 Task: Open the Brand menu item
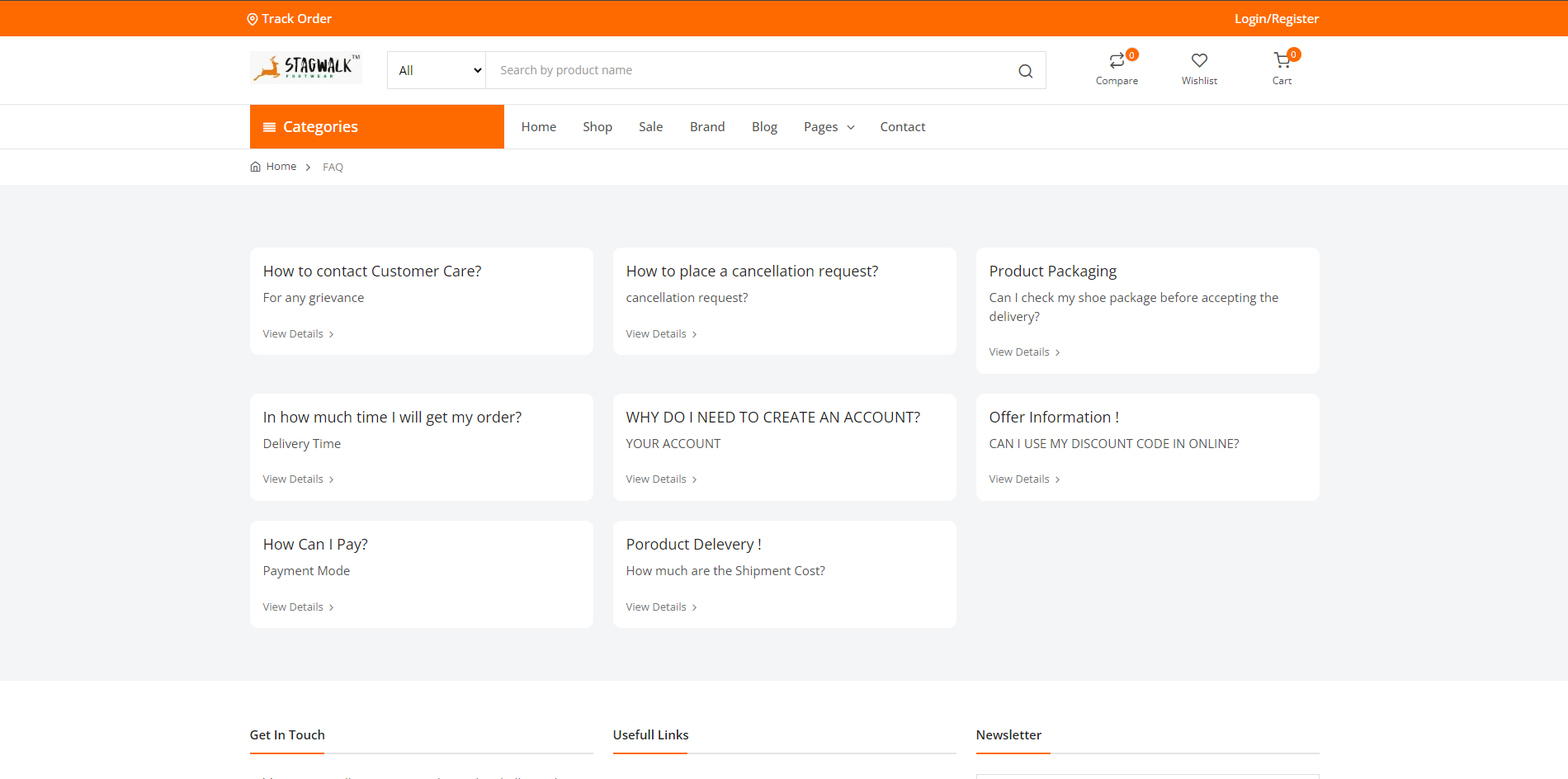pyautogui.click(x=707, y=127)
